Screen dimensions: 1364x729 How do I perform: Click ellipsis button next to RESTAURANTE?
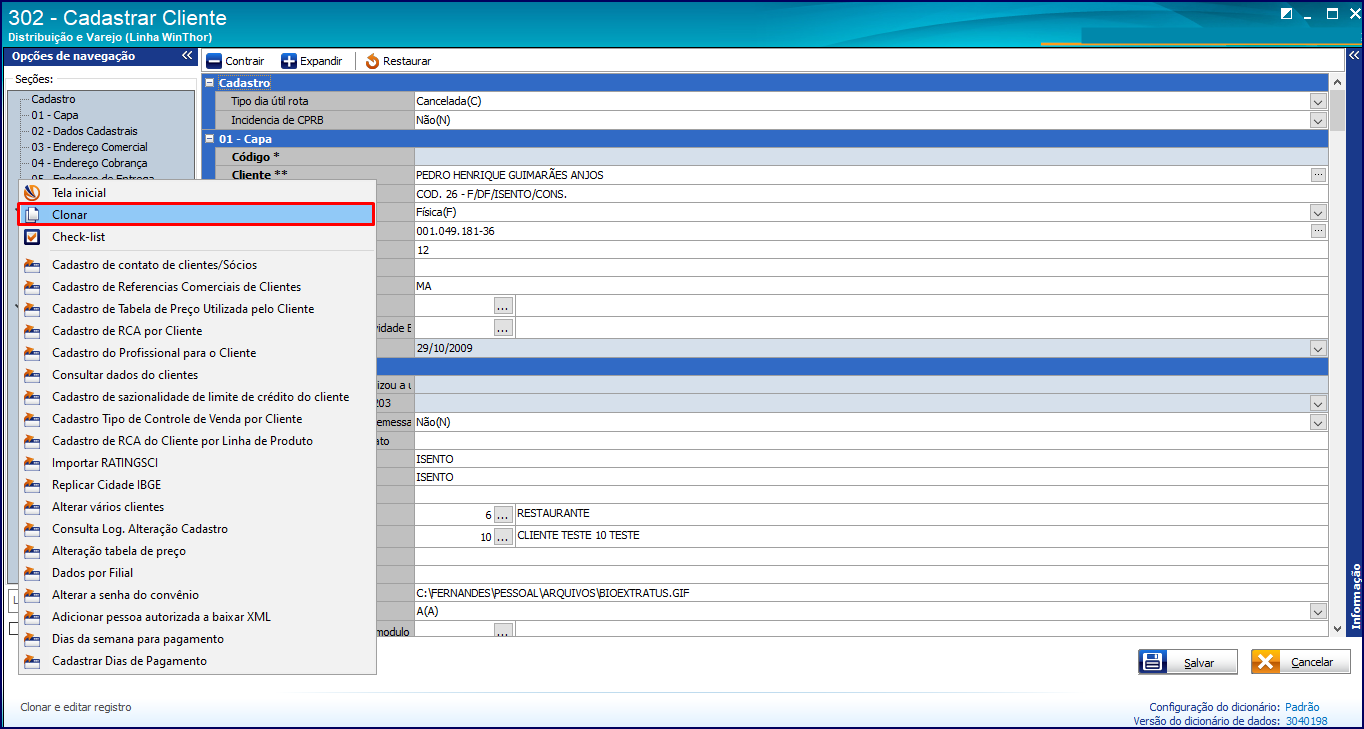(x=503, y=514)
